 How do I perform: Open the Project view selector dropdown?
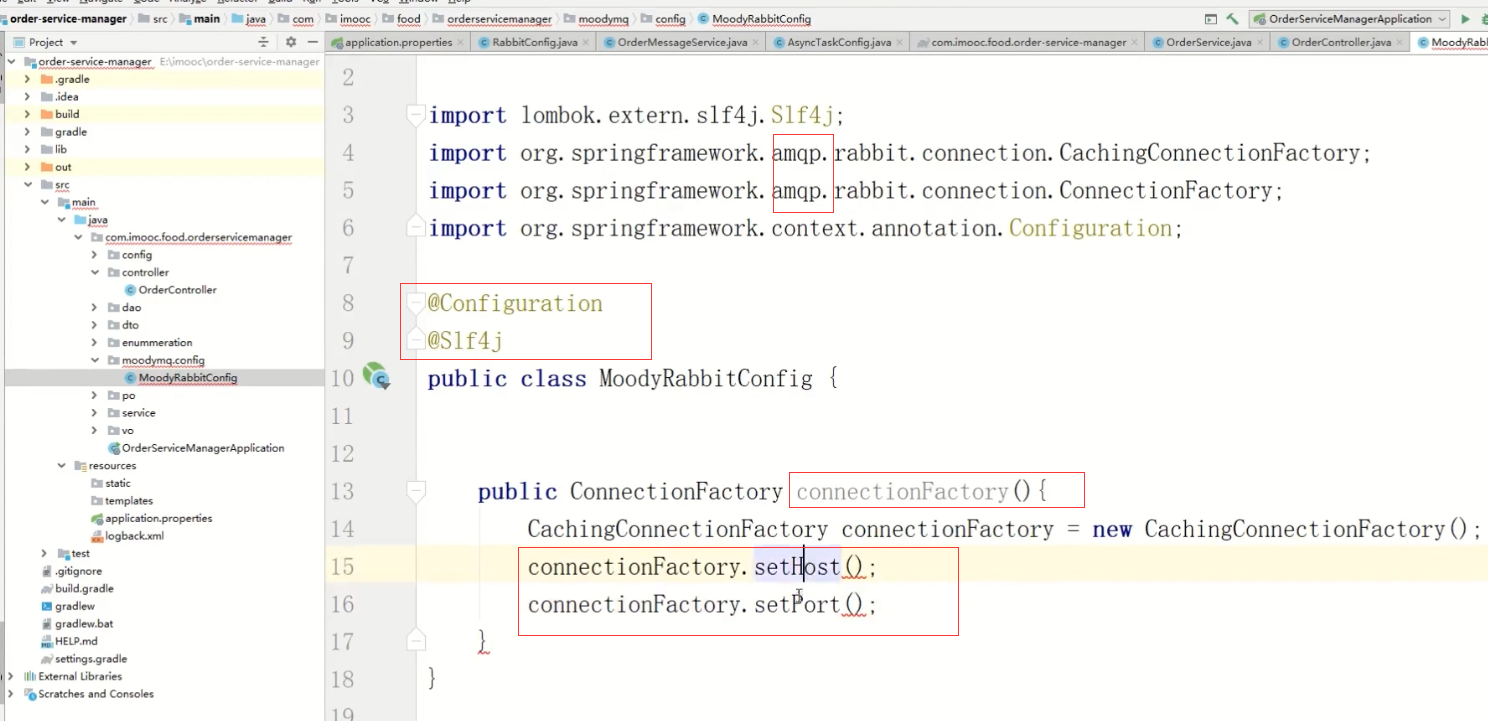(74, 42)
